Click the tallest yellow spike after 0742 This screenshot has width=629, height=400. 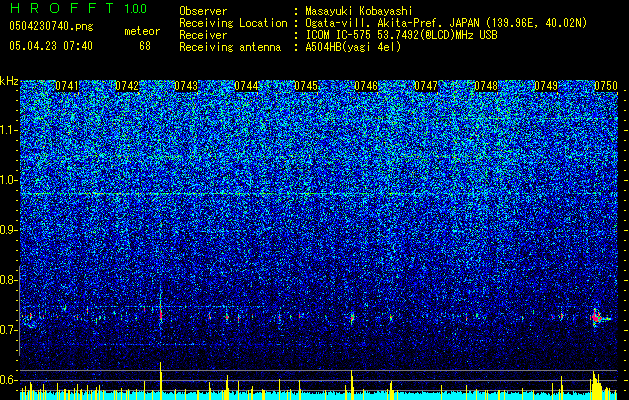[160, 381]
